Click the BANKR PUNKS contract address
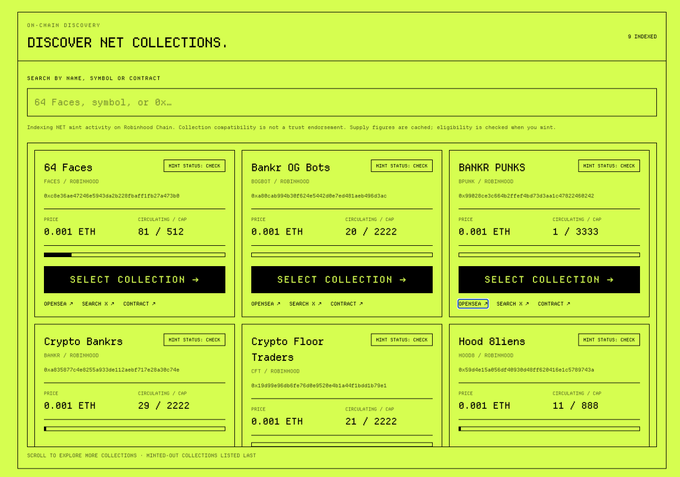680x477 pixels. (526, 196)
